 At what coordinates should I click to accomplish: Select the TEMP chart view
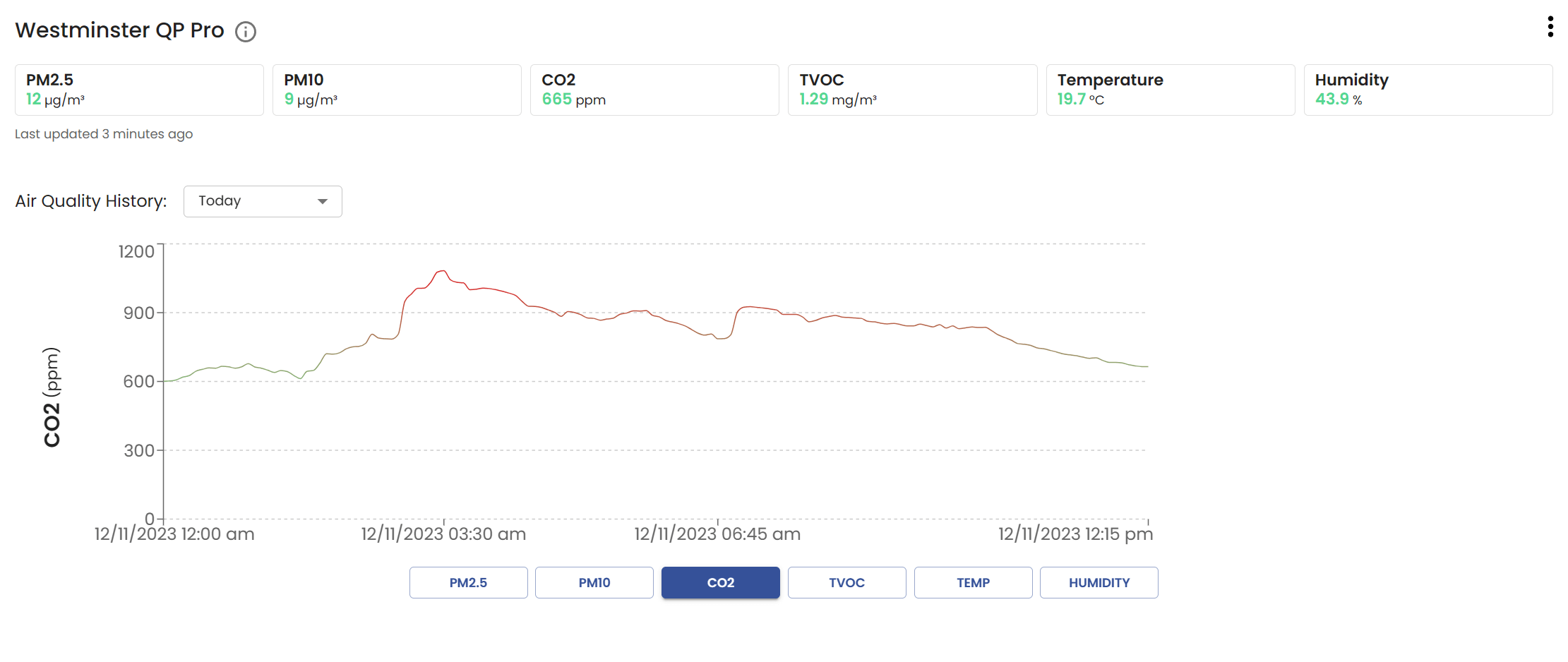[973, 582]
